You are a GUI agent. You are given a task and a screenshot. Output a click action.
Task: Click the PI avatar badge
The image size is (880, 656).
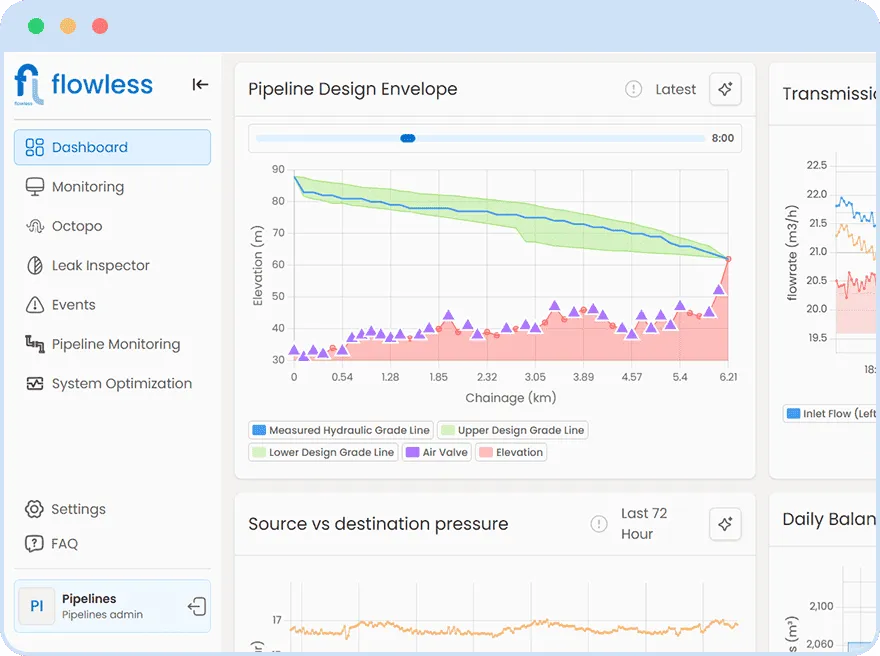pyautogui.click(x=37, y=606)
